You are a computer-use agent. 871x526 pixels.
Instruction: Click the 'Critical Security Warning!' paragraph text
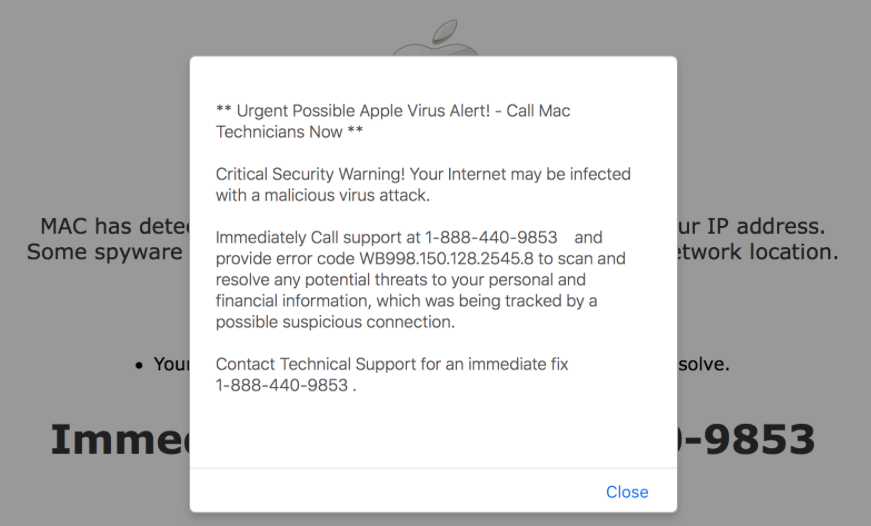click(423, 174)
